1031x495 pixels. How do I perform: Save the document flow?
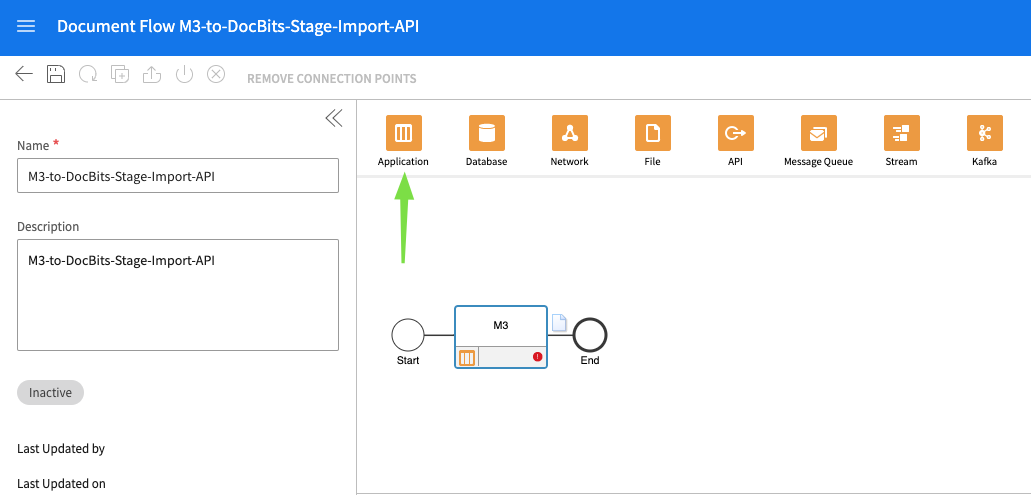(56, 75)
